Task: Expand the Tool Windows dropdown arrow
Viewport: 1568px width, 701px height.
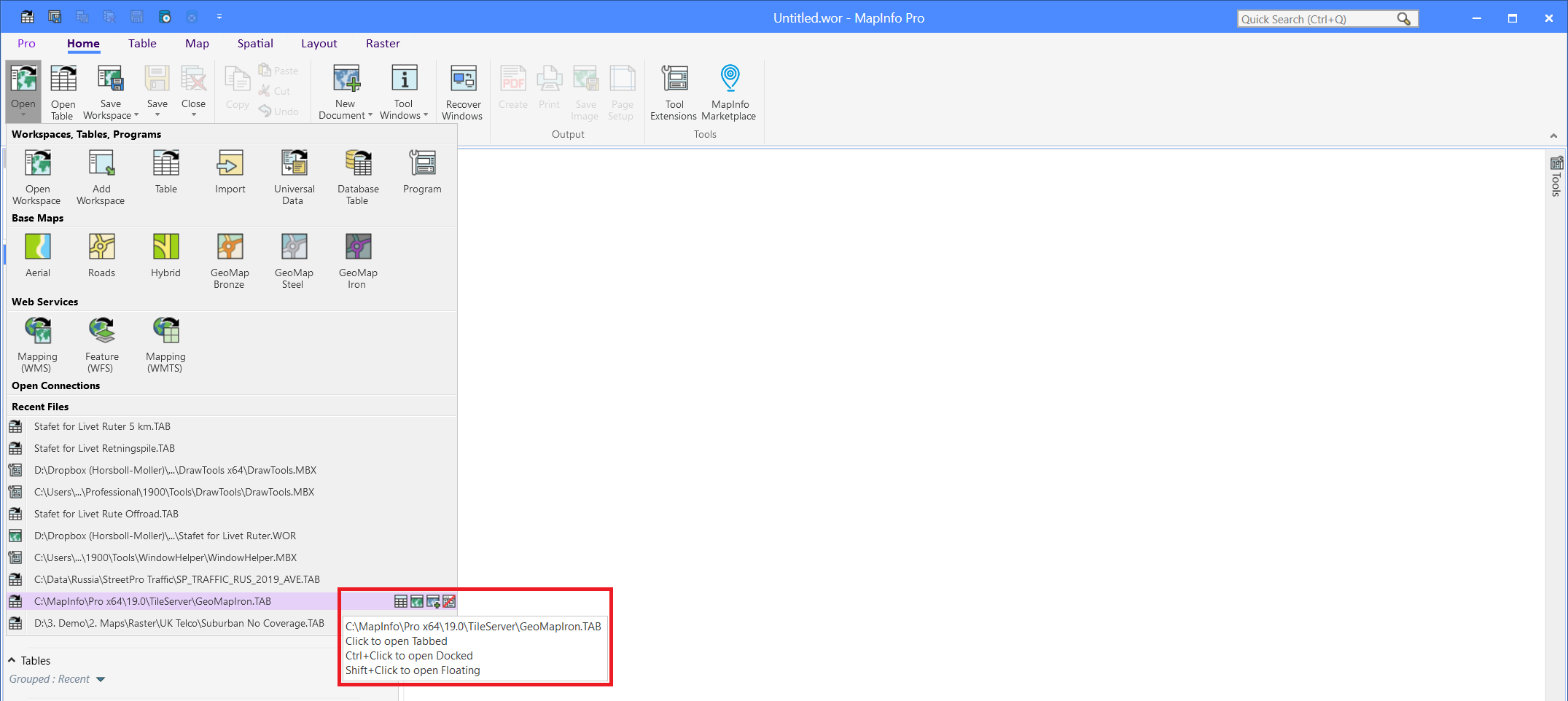Action: 426,115
